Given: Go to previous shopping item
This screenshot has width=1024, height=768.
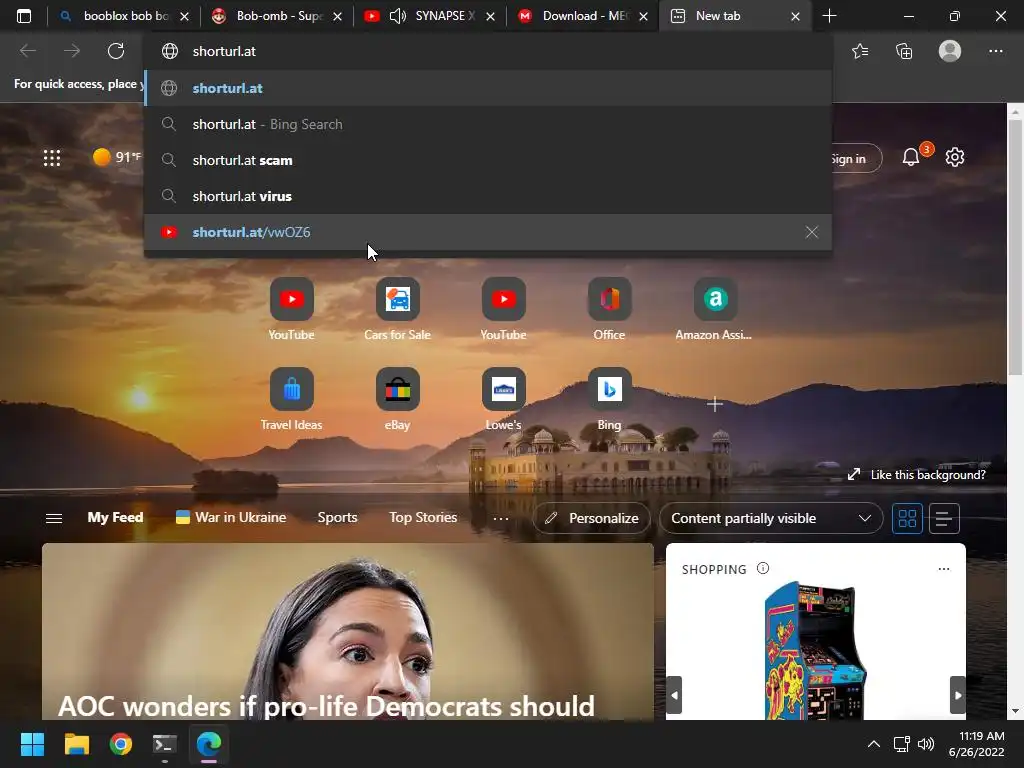Looking at the screenshot, I should tap(675, 696).
